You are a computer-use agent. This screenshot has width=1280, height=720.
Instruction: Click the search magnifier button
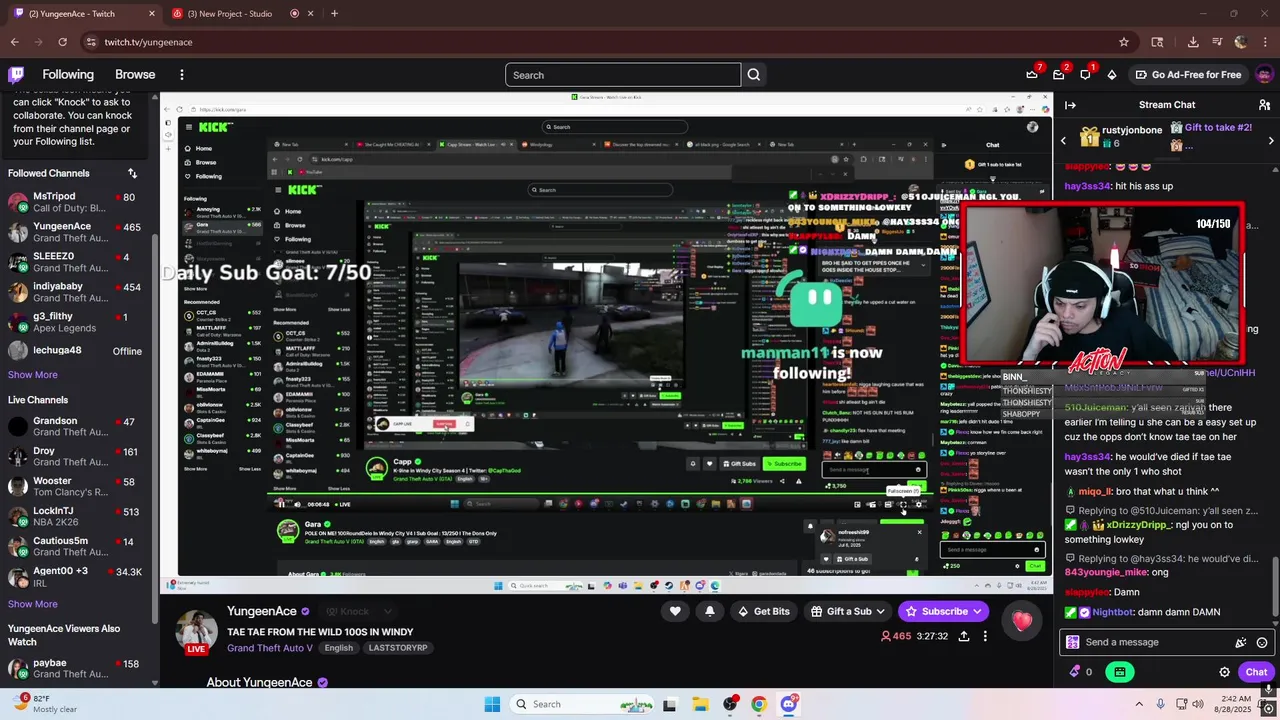pyautogui.click(x=754, y=75)
